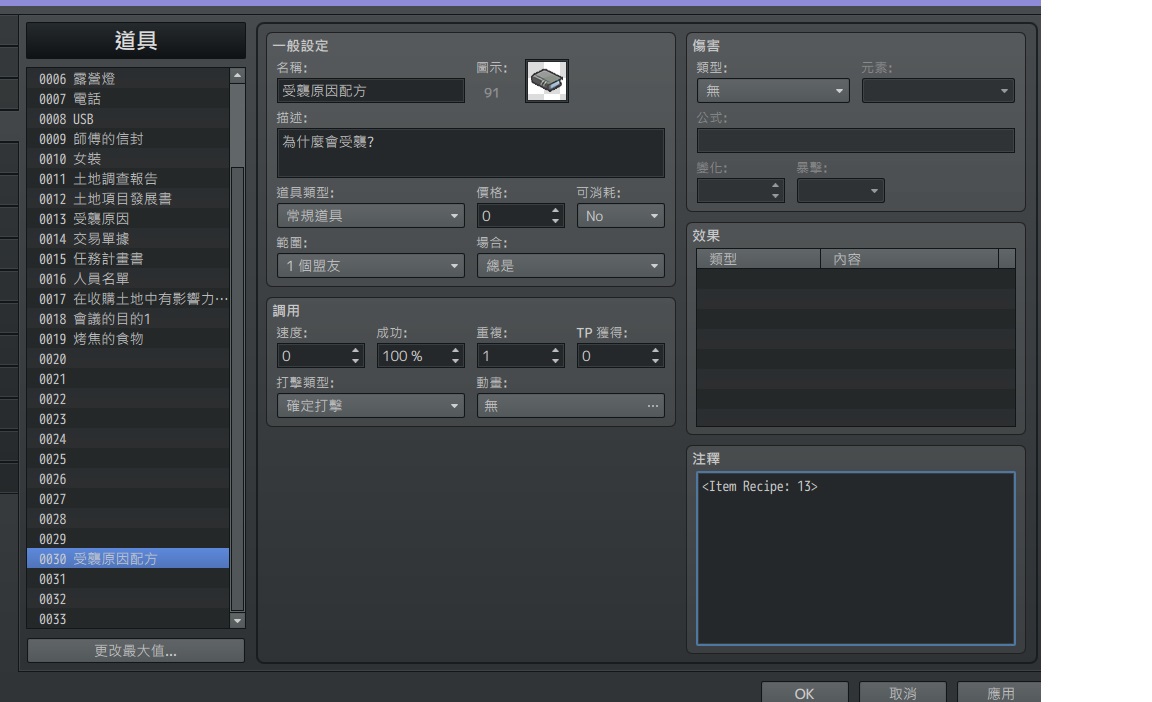This screenshot has width=1152, height=702.
Task: Select item 0006 露營燈
Action: pyautogui.click(x=128, y=79)
